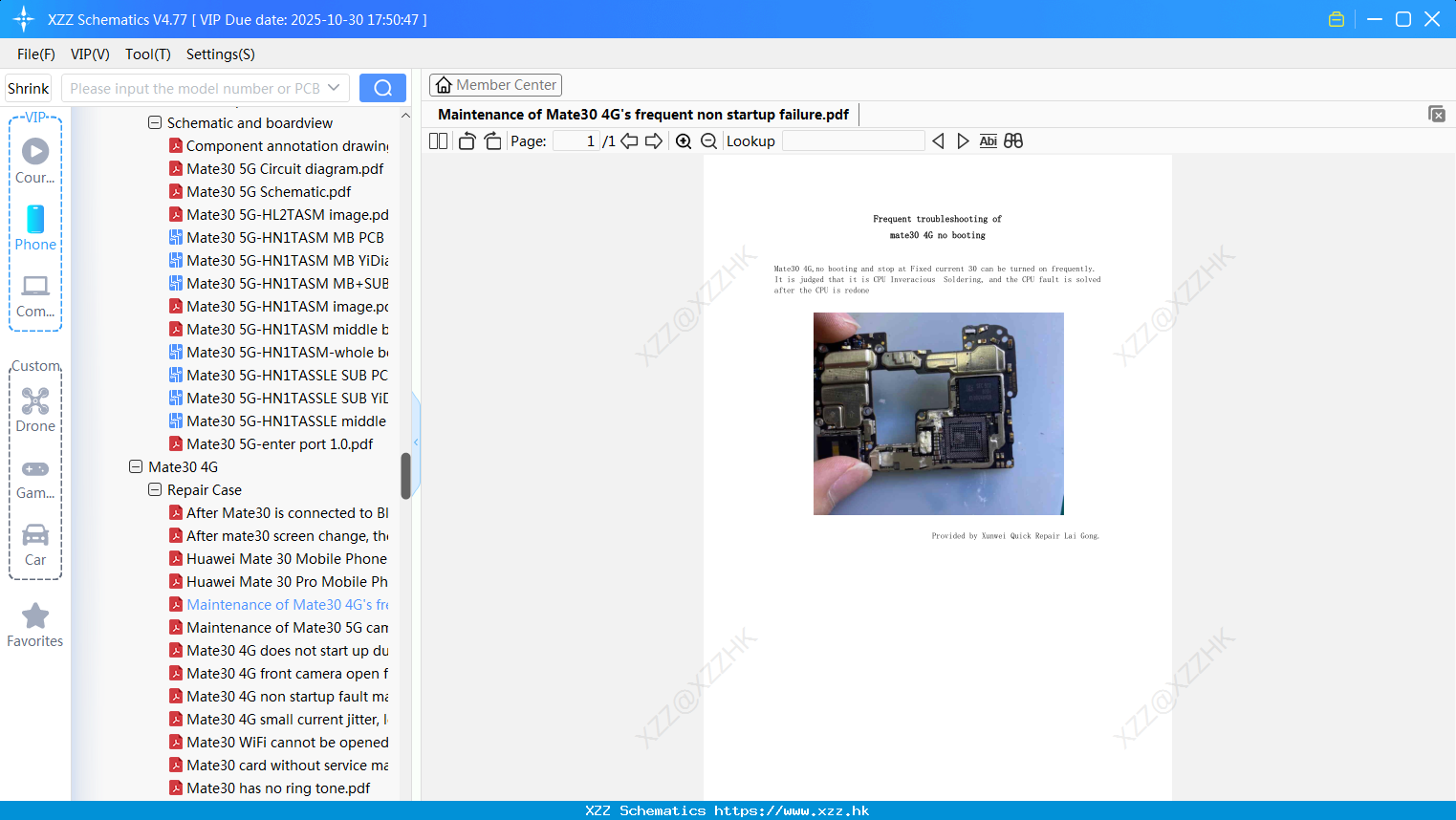
Task: Rotate the PDF clockwise
Action: (492, 140)
